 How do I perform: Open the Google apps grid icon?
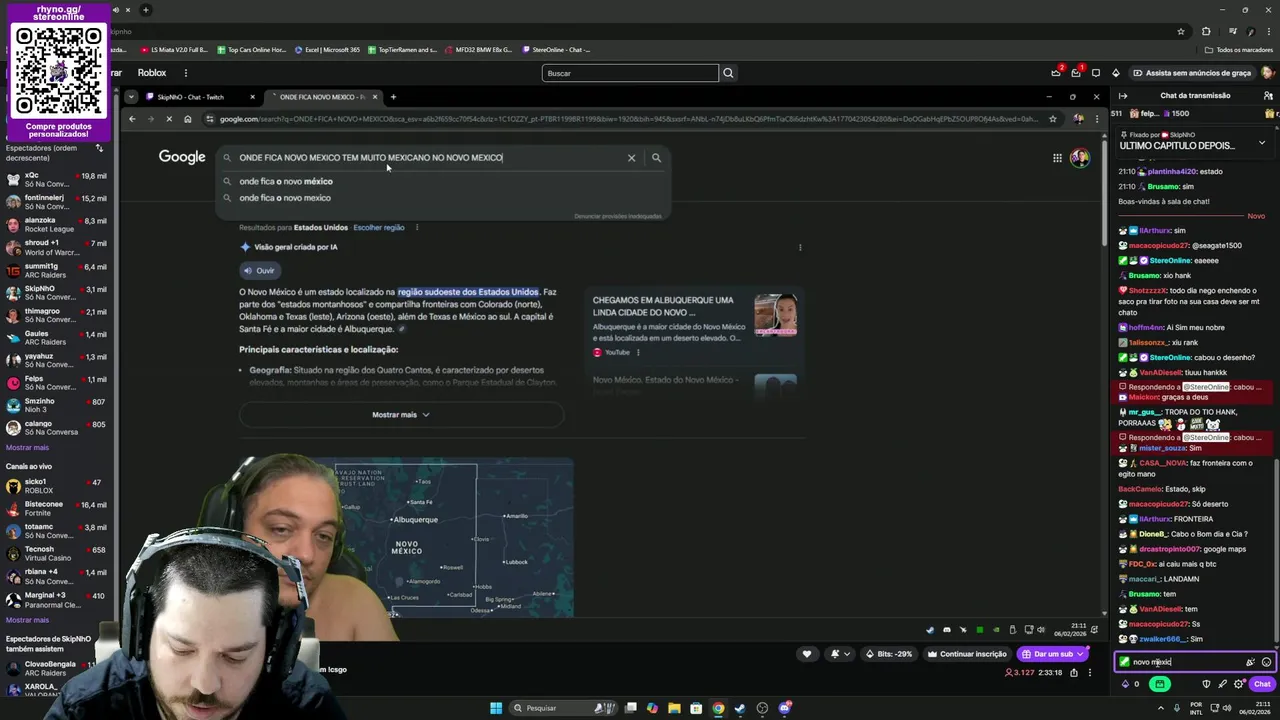coord(1057,158)
